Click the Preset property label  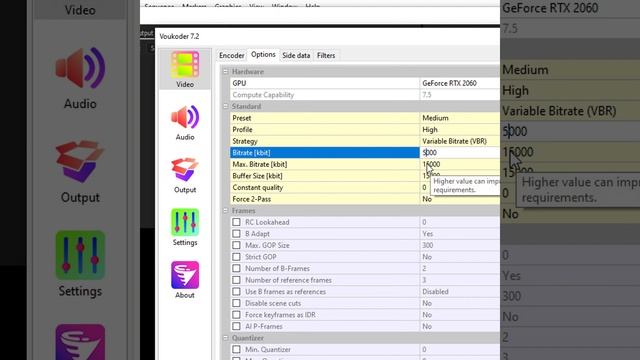pos(242,118)
